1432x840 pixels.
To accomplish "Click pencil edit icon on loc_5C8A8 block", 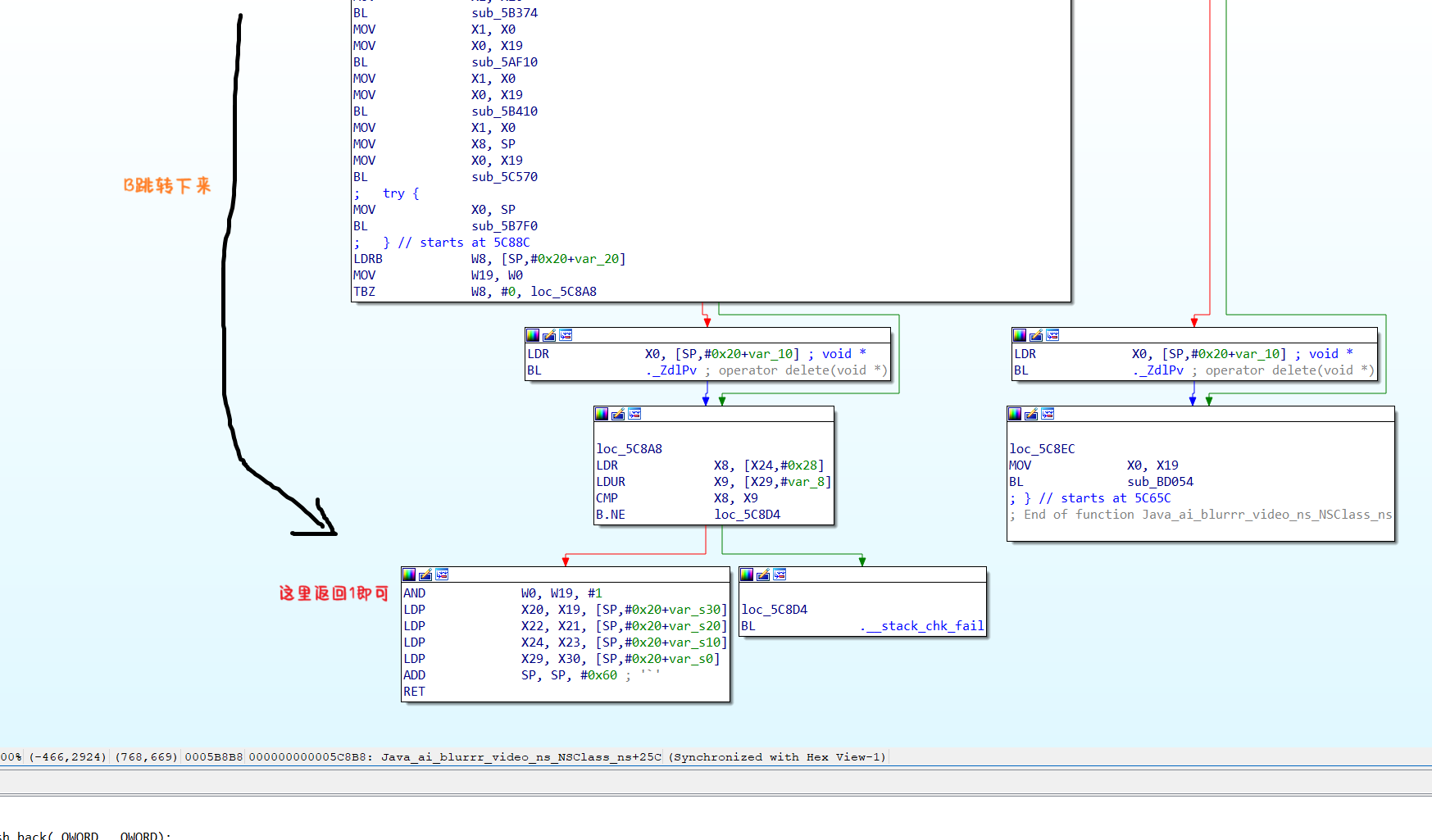I will coord(618,414).
